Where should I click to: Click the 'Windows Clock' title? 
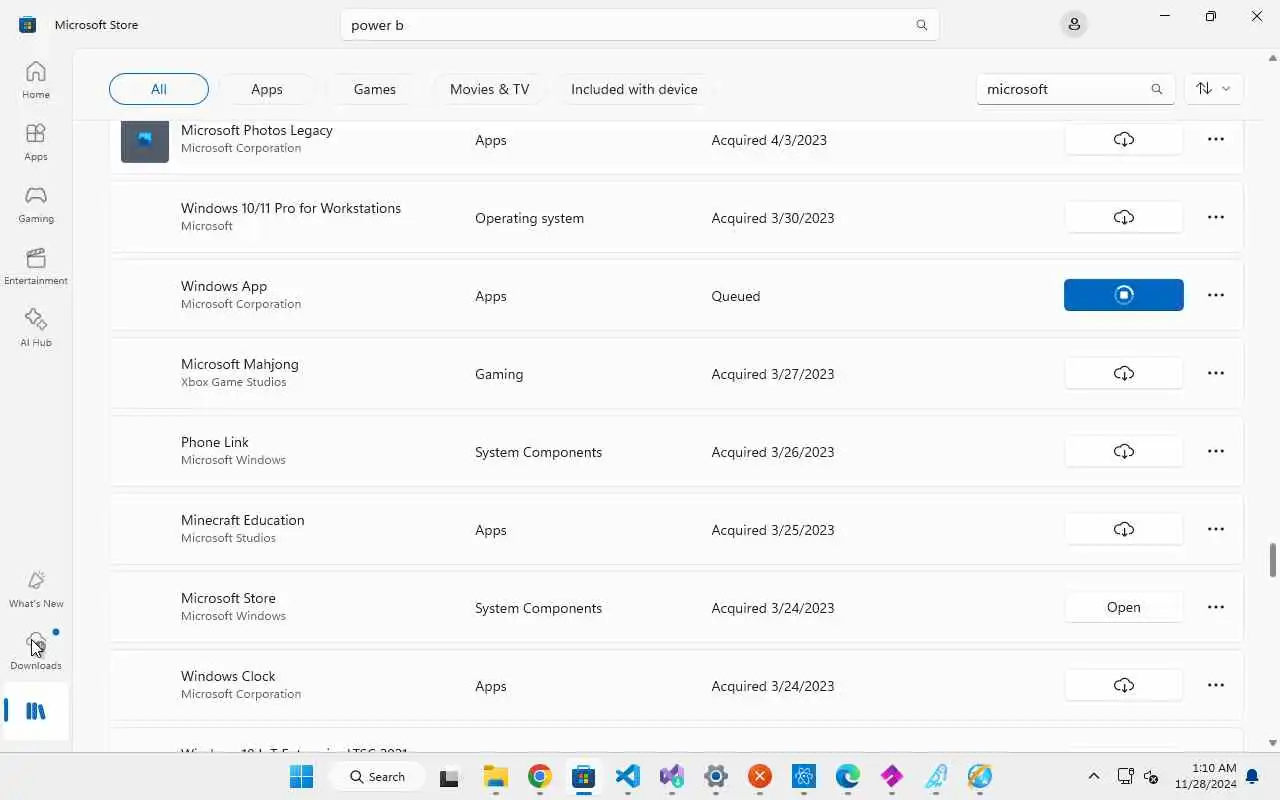click(x=228, y=676)
